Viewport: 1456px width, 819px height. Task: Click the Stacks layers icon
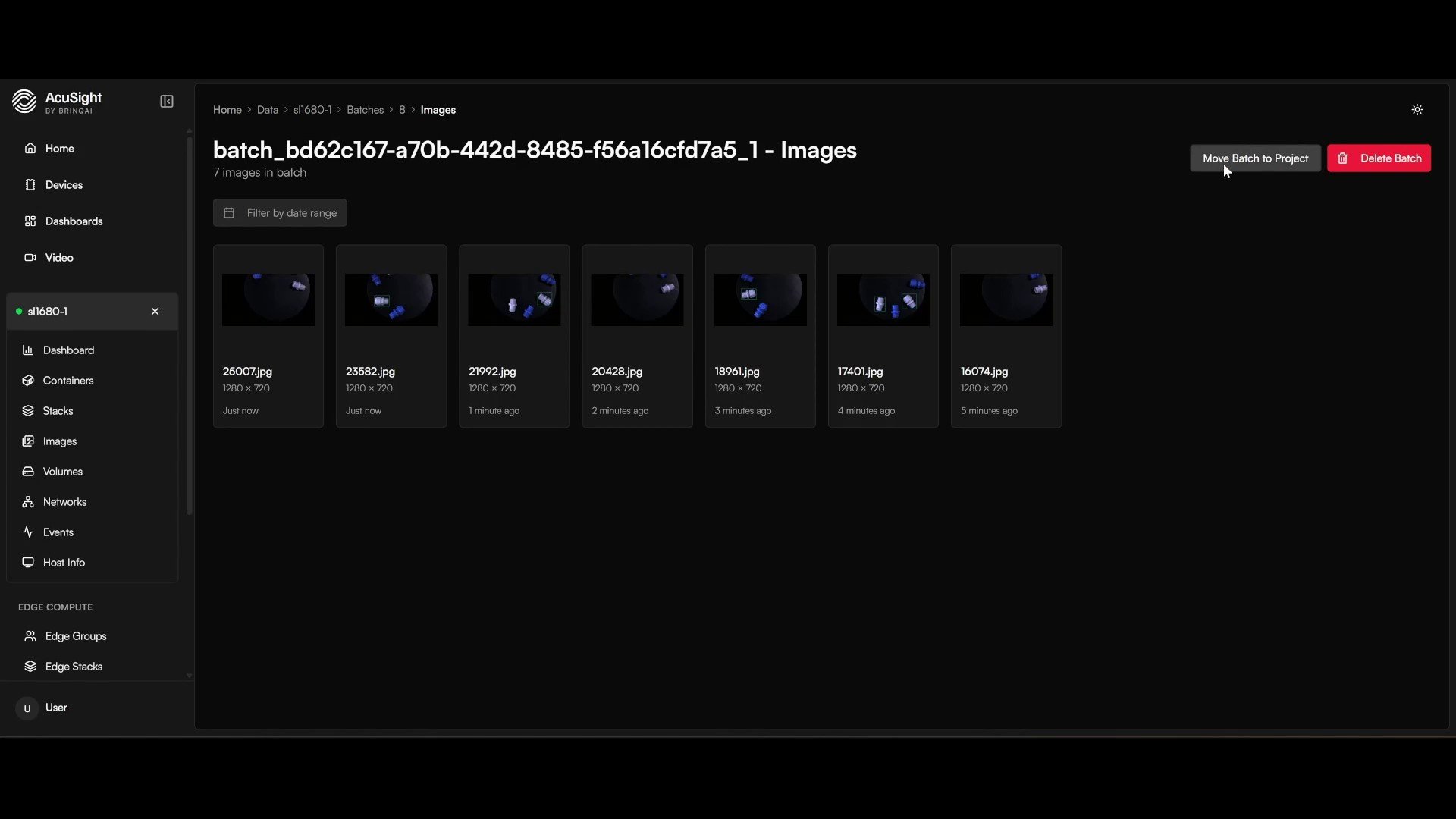coord(28,411)
